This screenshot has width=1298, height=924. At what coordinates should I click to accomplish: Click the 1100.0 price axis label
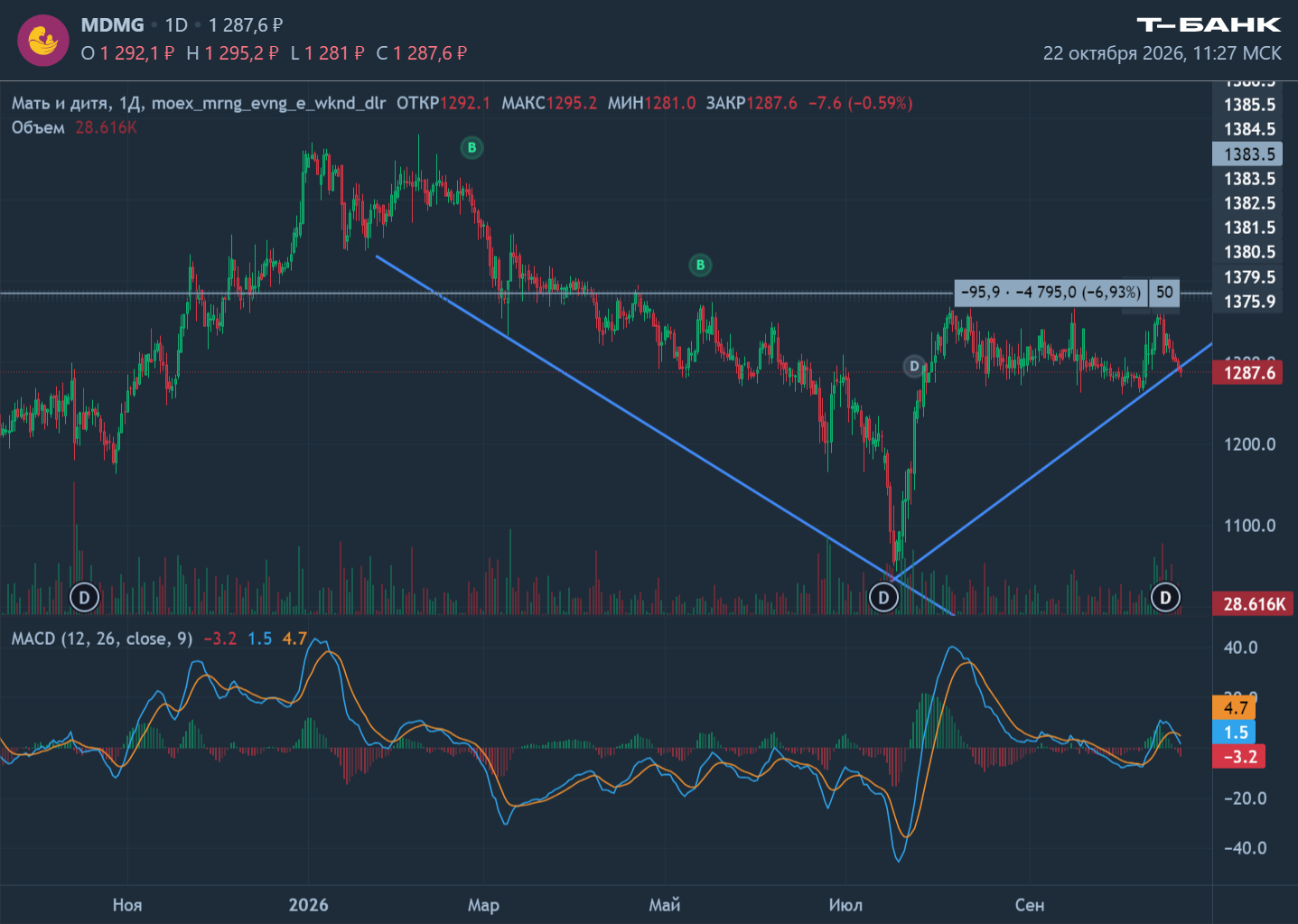coord(1250,526)
